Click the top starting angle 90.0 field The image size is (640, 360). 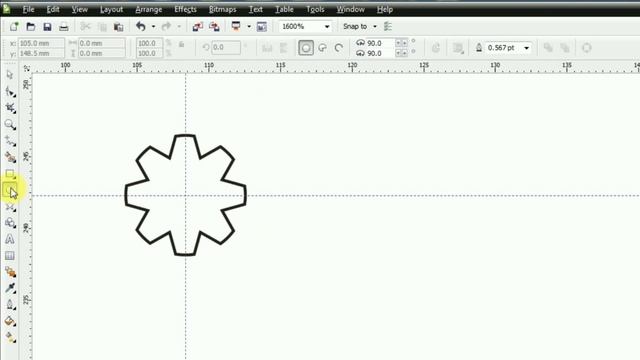pyautogui.click(x=380, y=43)
